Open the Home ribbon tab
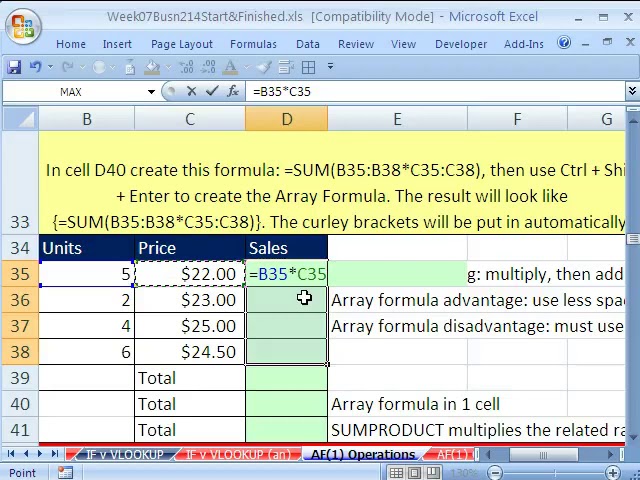Screen dimensions: 640x480 (x=71, y=44)
